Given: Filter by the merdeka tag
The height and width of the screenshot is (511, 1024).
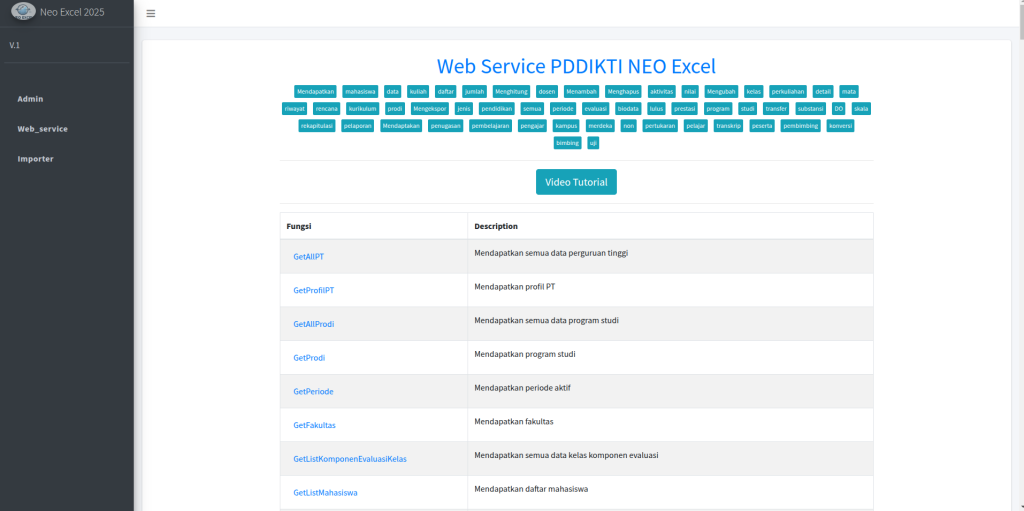Looking at the screenshot, I should pos(600,125).
